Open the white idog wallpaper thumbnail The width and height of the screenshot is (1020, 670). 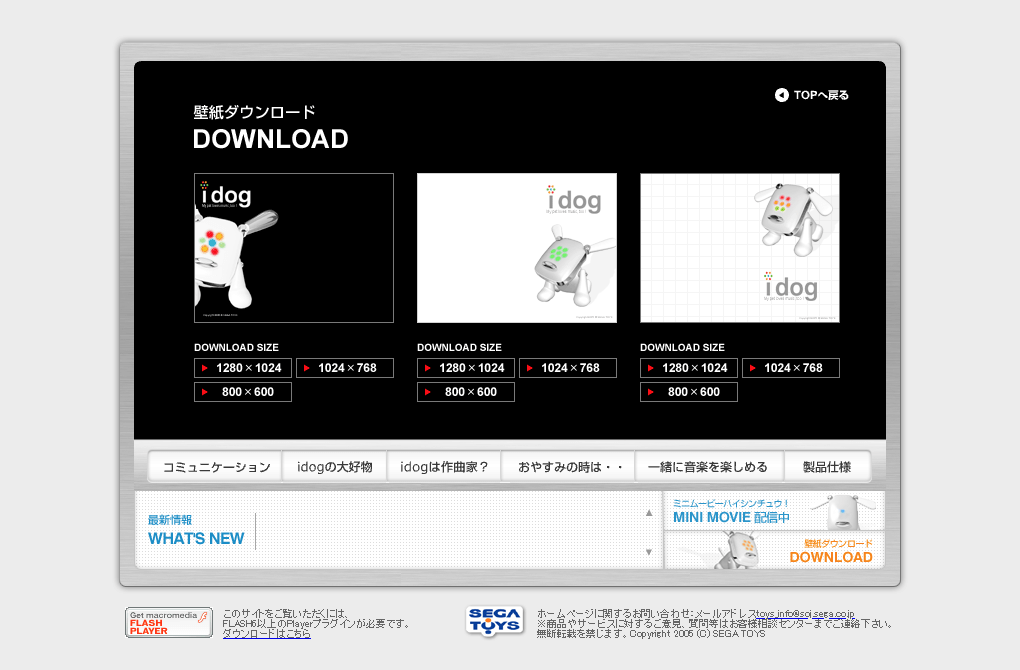pyautogui.click(x=517, y=248)
